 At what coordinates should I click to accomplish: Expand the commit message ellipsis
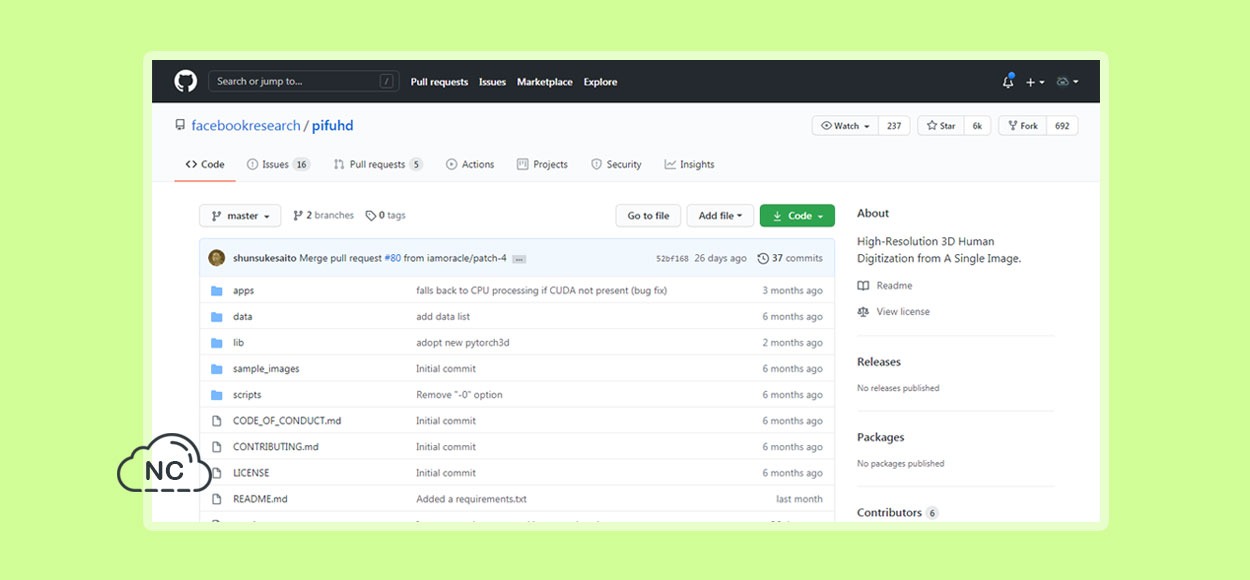coord(518,259)
